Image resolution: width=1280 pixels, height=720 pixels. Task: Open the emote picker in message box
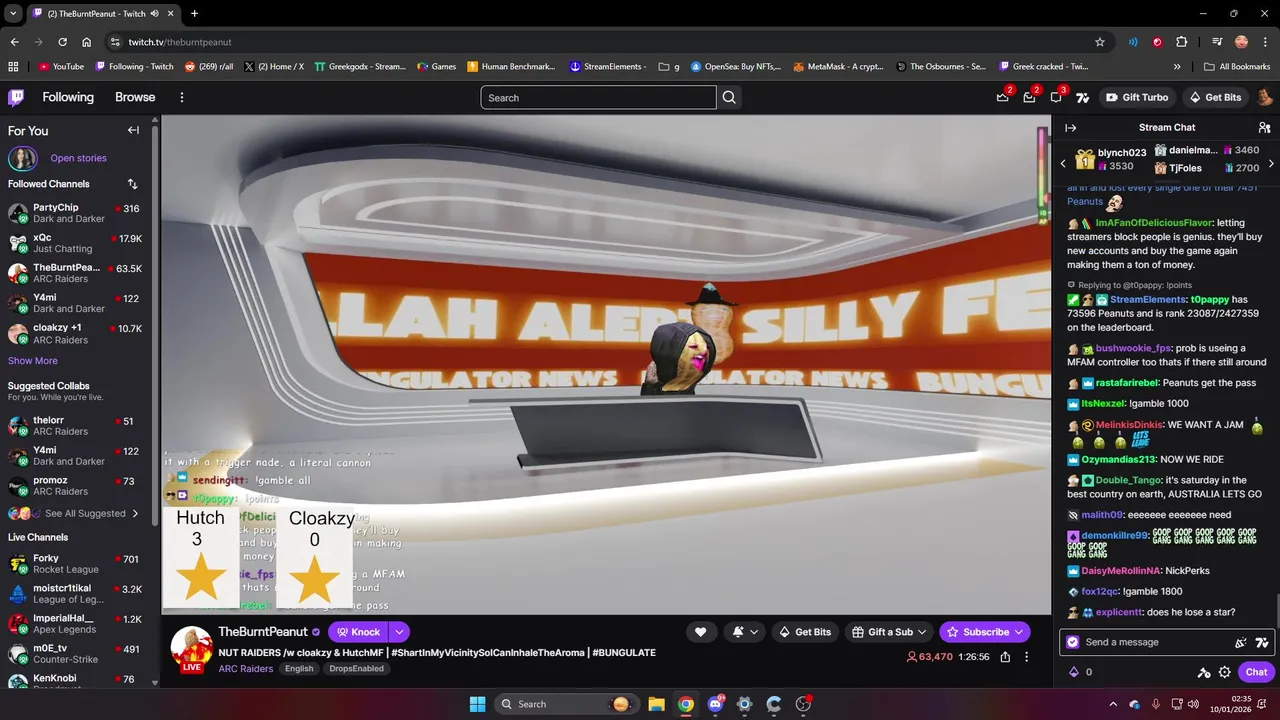[x=1241, y=642]
